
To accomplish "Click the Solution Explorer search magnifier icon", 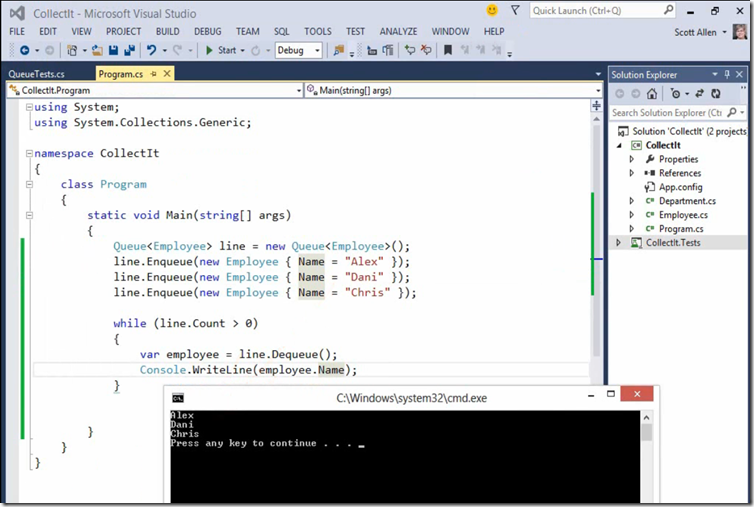I will (732, 113).
